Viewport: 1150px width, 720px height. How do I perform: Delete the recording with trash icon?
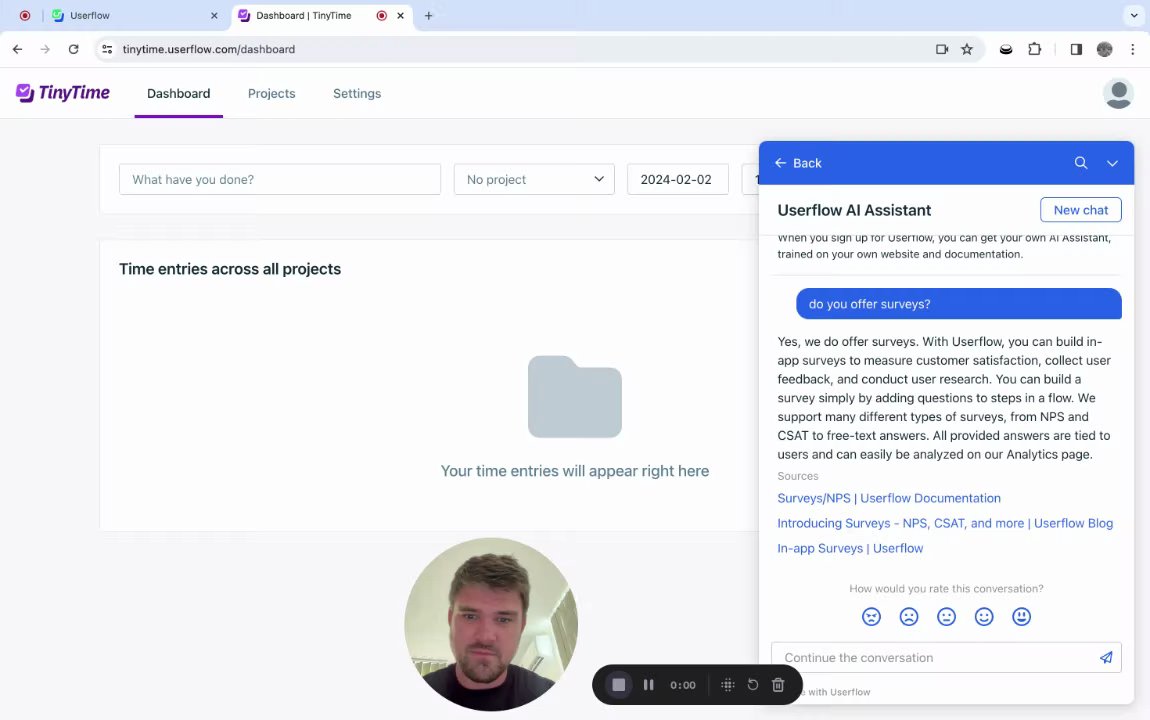pos(778,684)
